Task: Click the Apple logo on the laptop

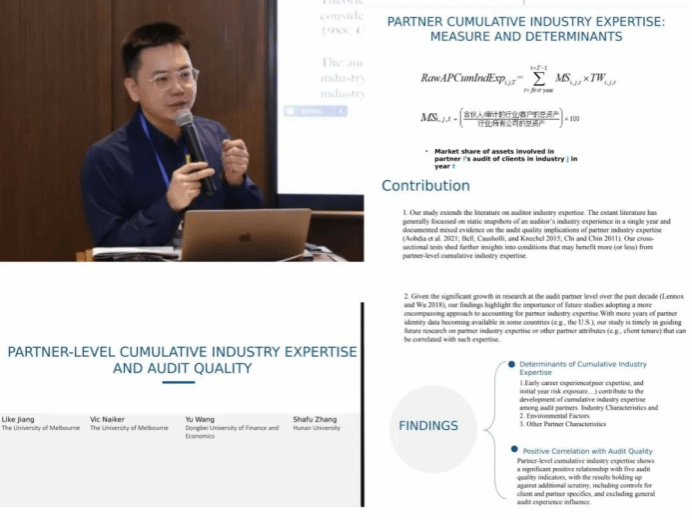Action: pos(245,238)
